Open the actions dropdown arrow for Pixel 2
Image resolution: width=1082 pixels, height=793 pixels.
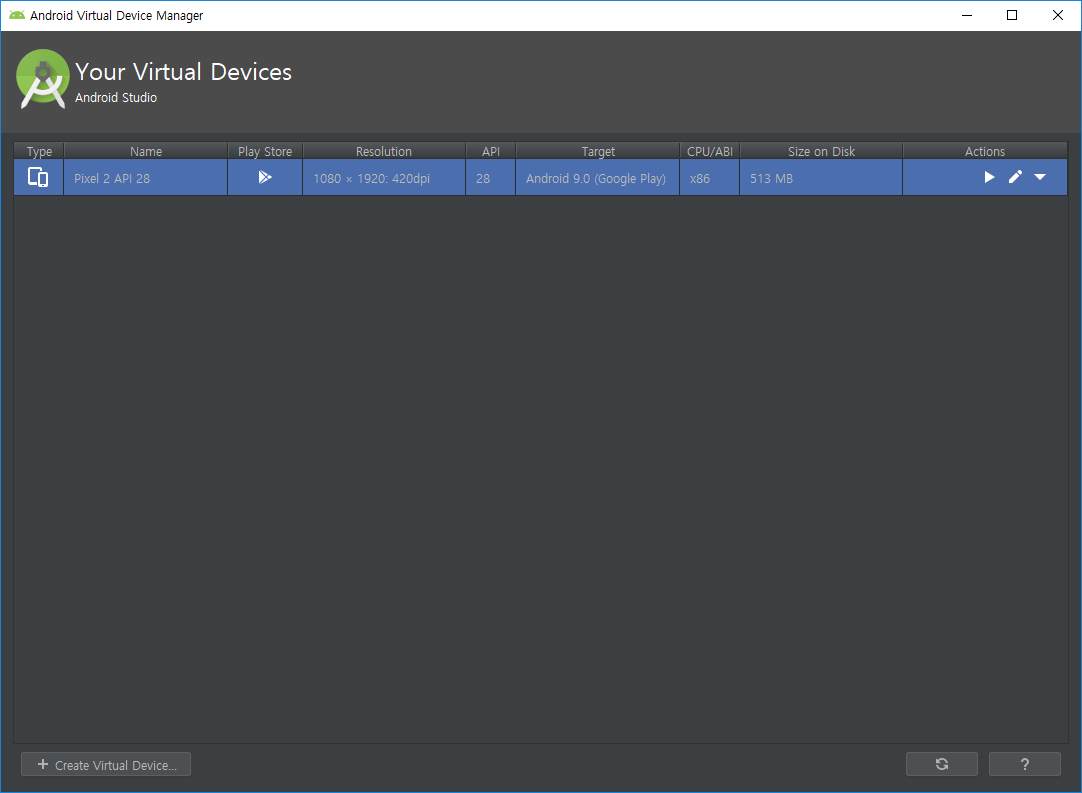[1040, 177]
